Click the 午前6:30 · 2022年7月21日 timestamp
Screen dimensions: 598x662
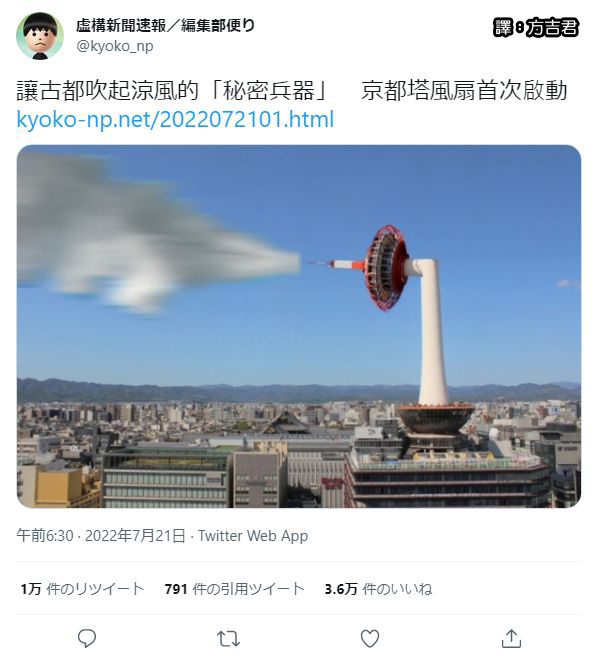point(101,536)
